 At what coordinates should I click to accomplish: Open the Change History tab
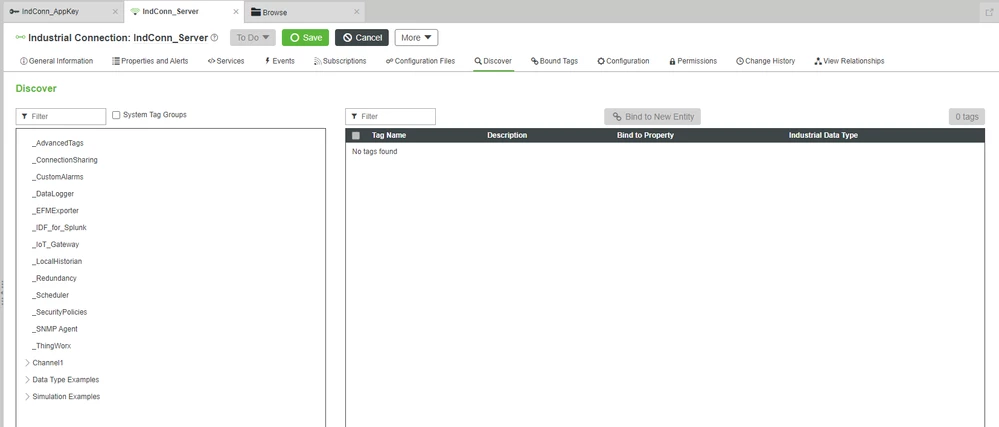pos(765,61)
